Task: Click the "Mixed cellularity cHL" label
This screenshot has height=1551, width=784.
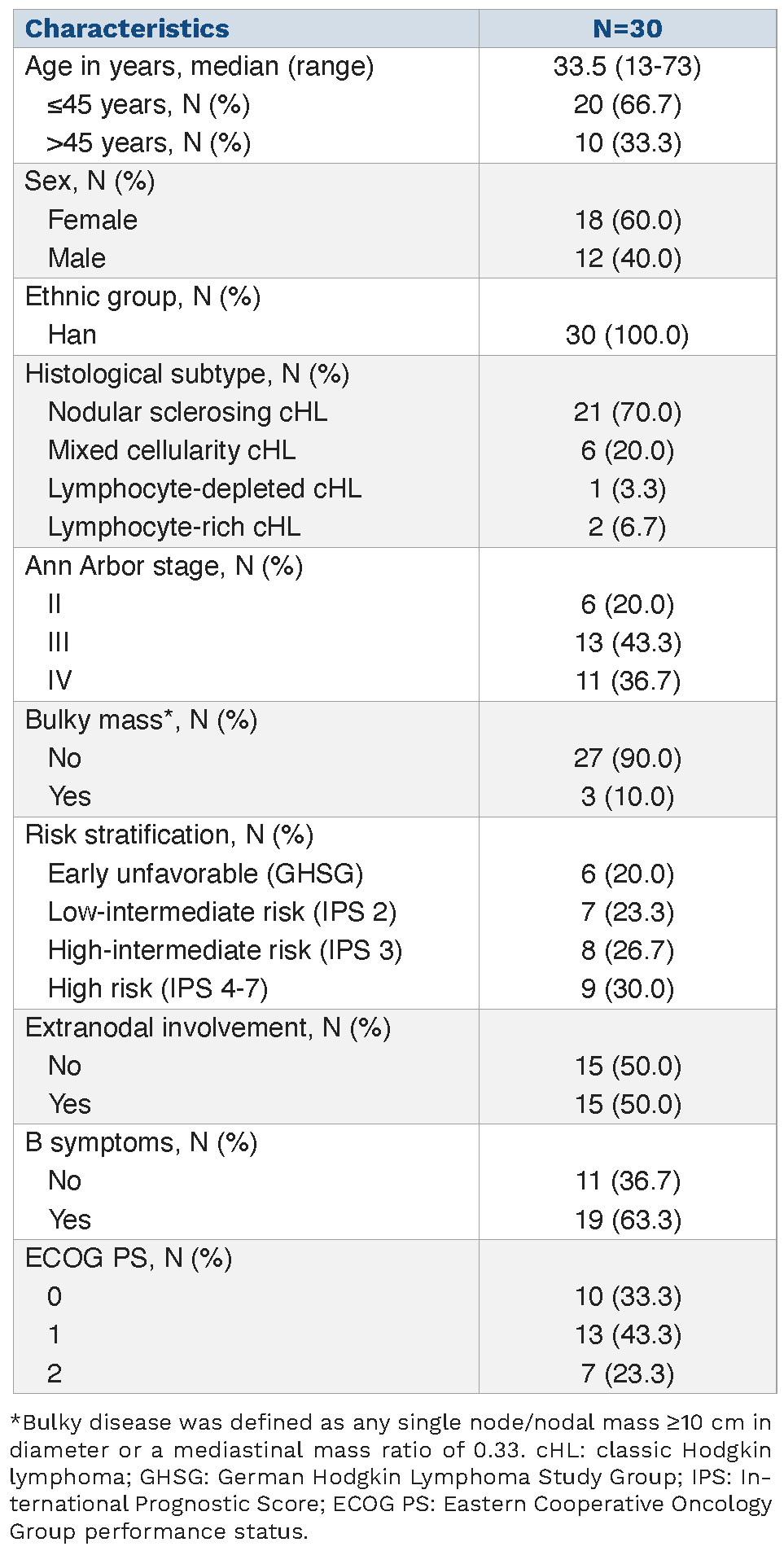Action: coord(171,450)
